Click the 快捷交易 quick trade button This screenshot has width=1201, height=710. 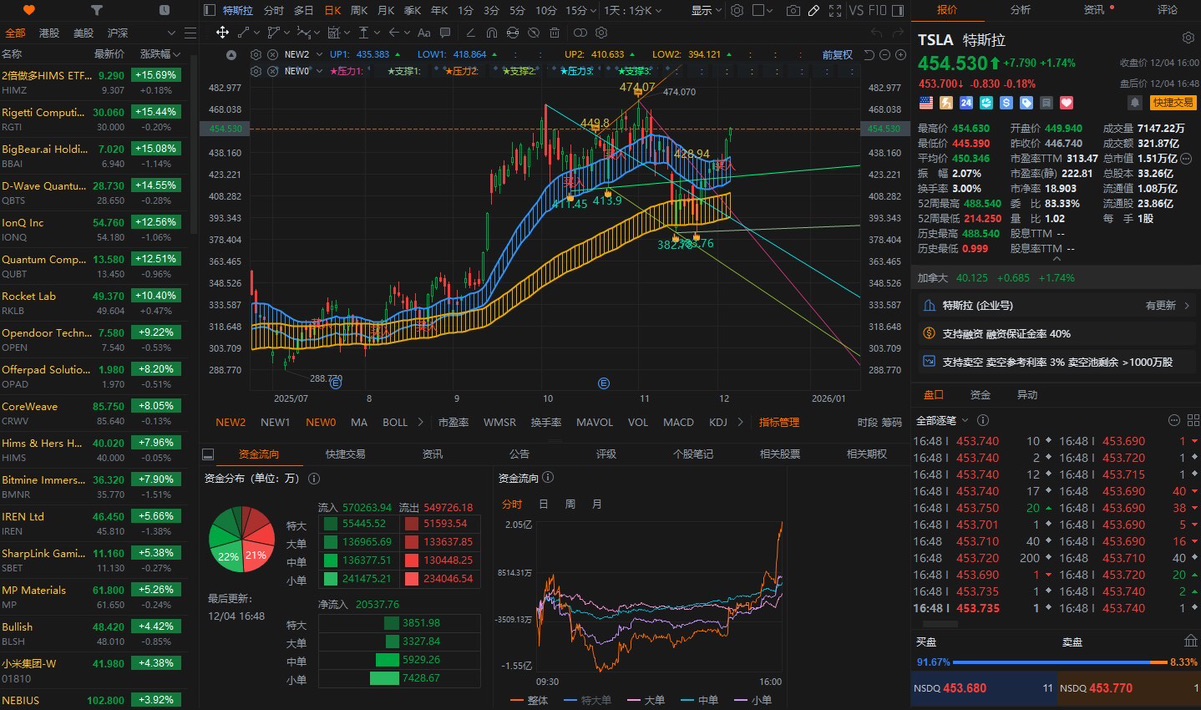click(x=1172, y=102)
